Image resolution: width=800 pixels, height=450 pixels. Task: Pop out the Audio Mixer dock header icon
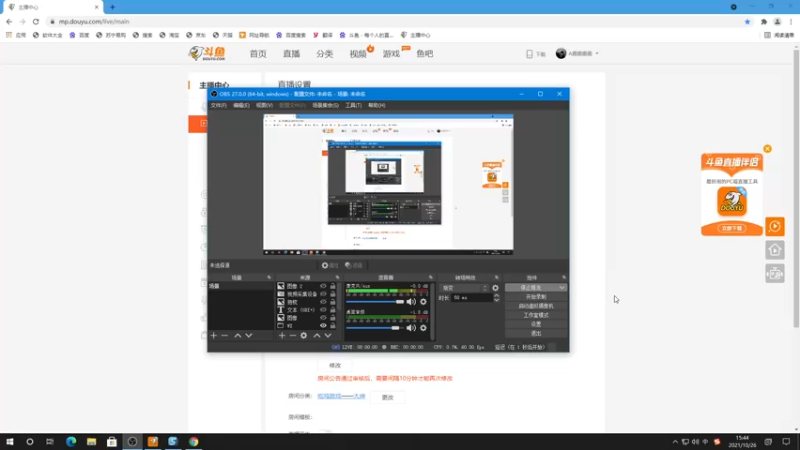(431, 278)
